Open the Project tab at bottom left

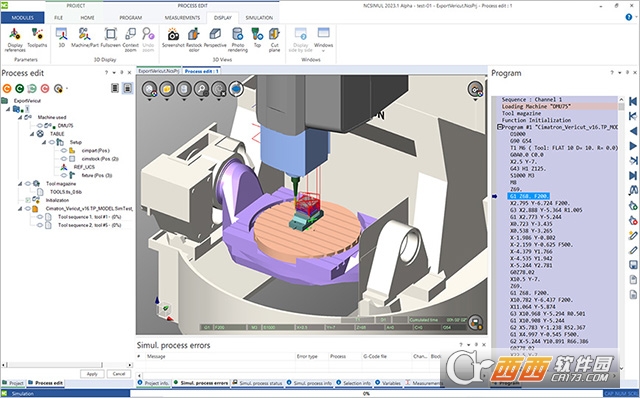13,383
